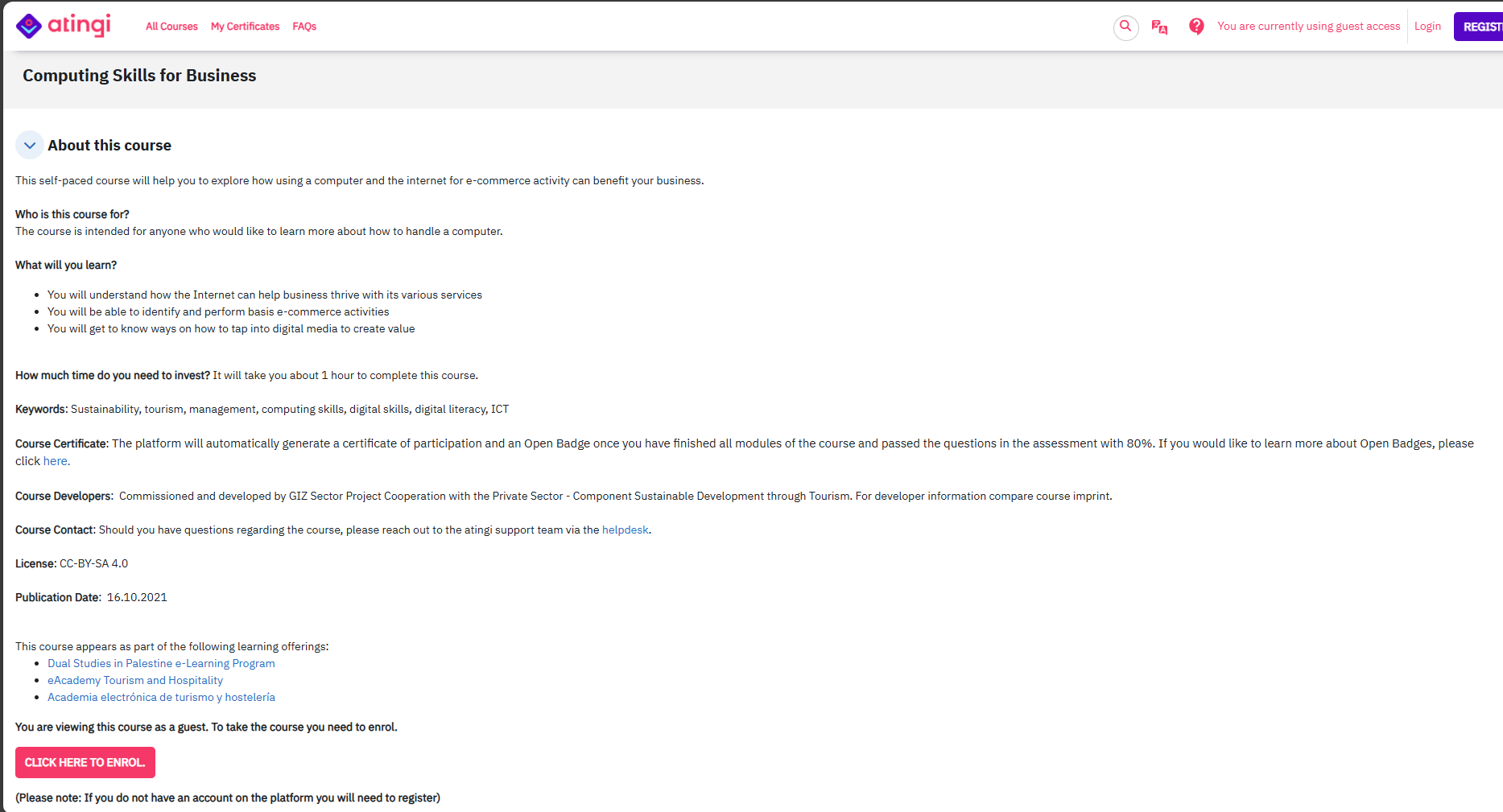Click the atingi wordmark text

click(79, 25)
